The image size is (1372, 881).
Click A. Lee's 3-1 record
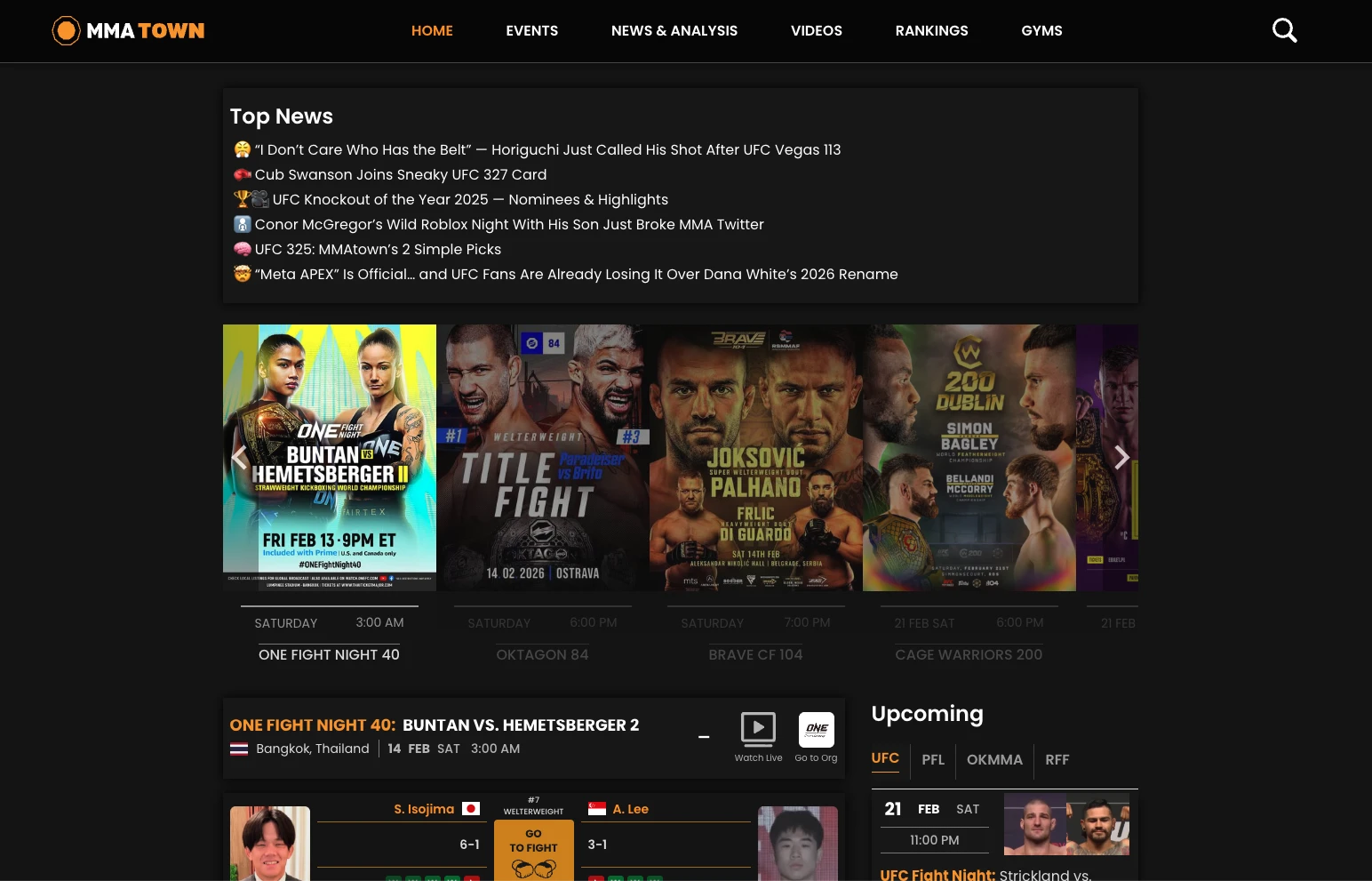(x=597, y=845)
